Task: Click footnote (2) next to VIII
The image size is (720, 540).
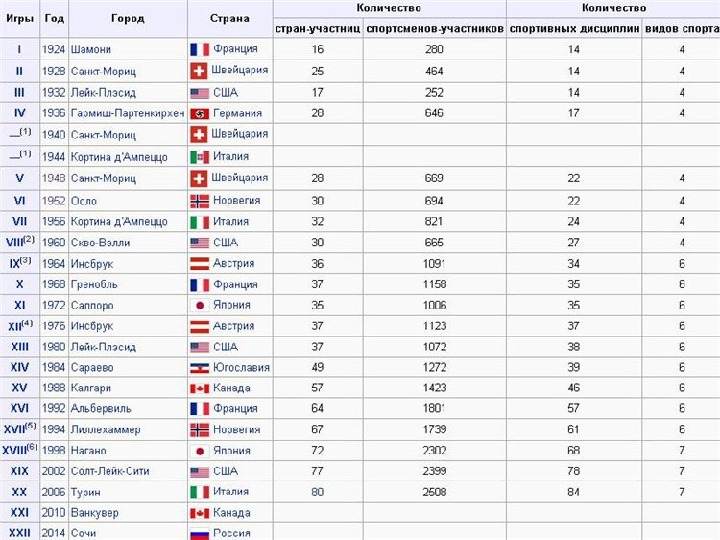Action: click(x=29, y=239)
